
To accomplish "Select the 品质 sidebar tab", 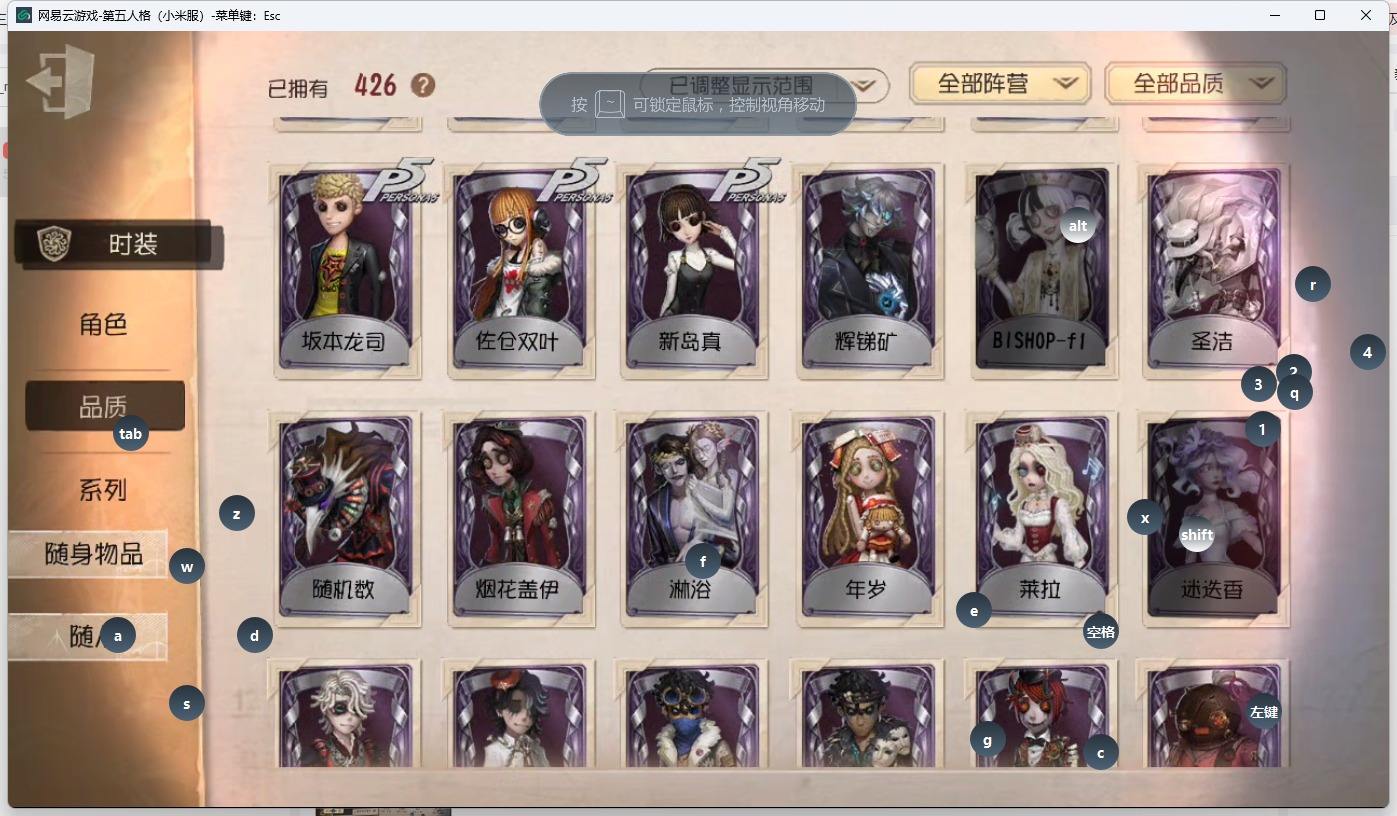I will point(105,406).
